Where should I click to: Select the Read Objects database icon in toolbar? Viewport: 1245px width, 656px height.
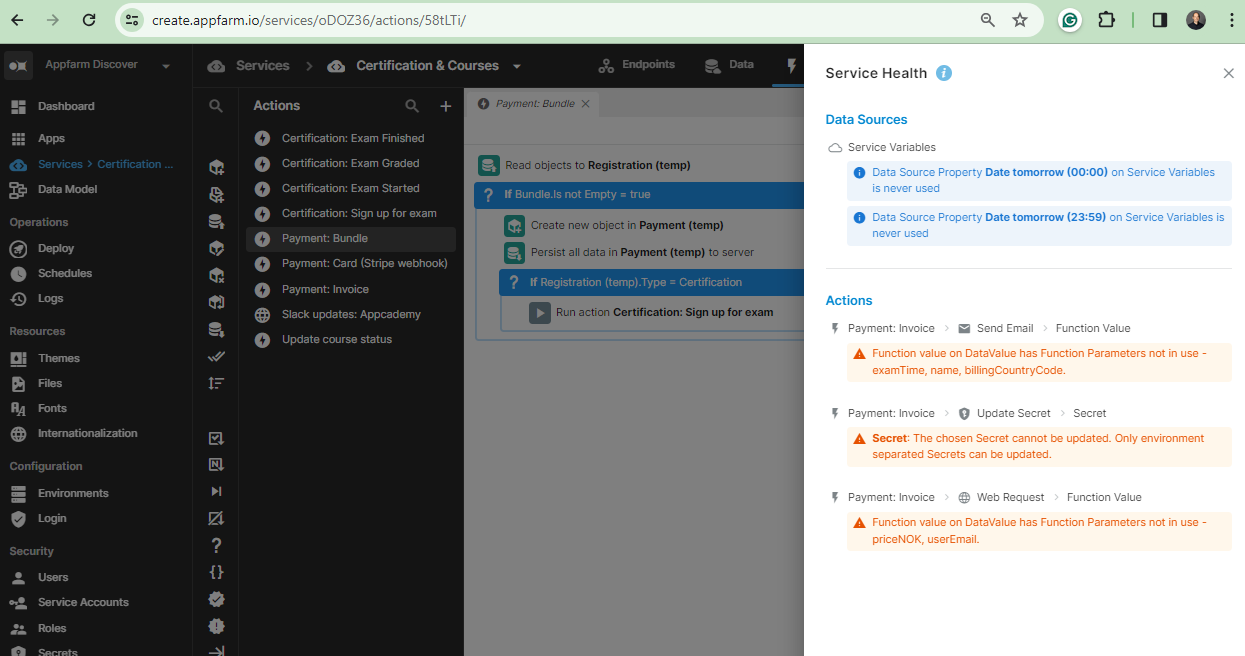click(x=216, y=329)
